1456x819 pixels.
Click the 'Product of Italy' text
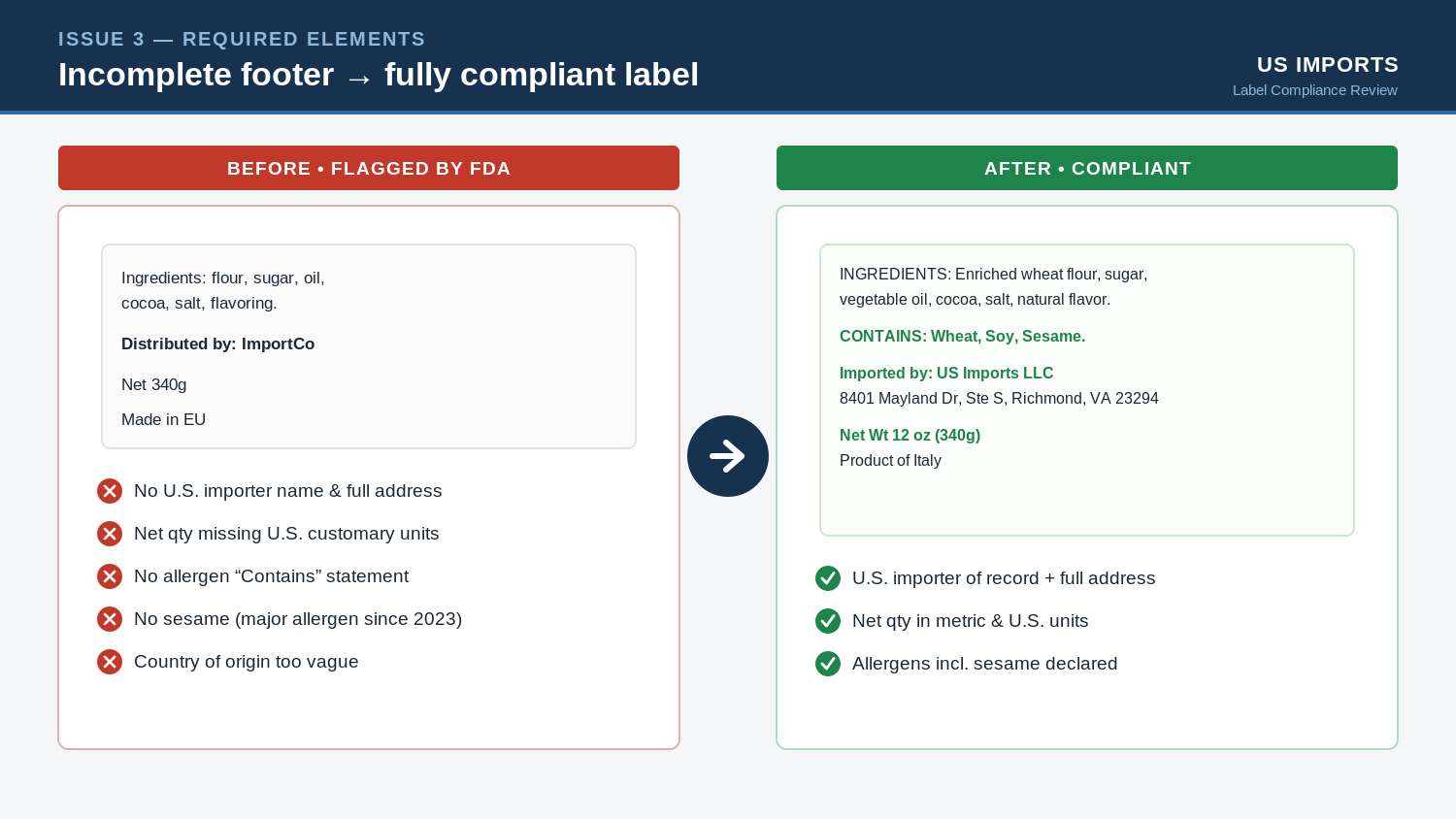(890, 460)
